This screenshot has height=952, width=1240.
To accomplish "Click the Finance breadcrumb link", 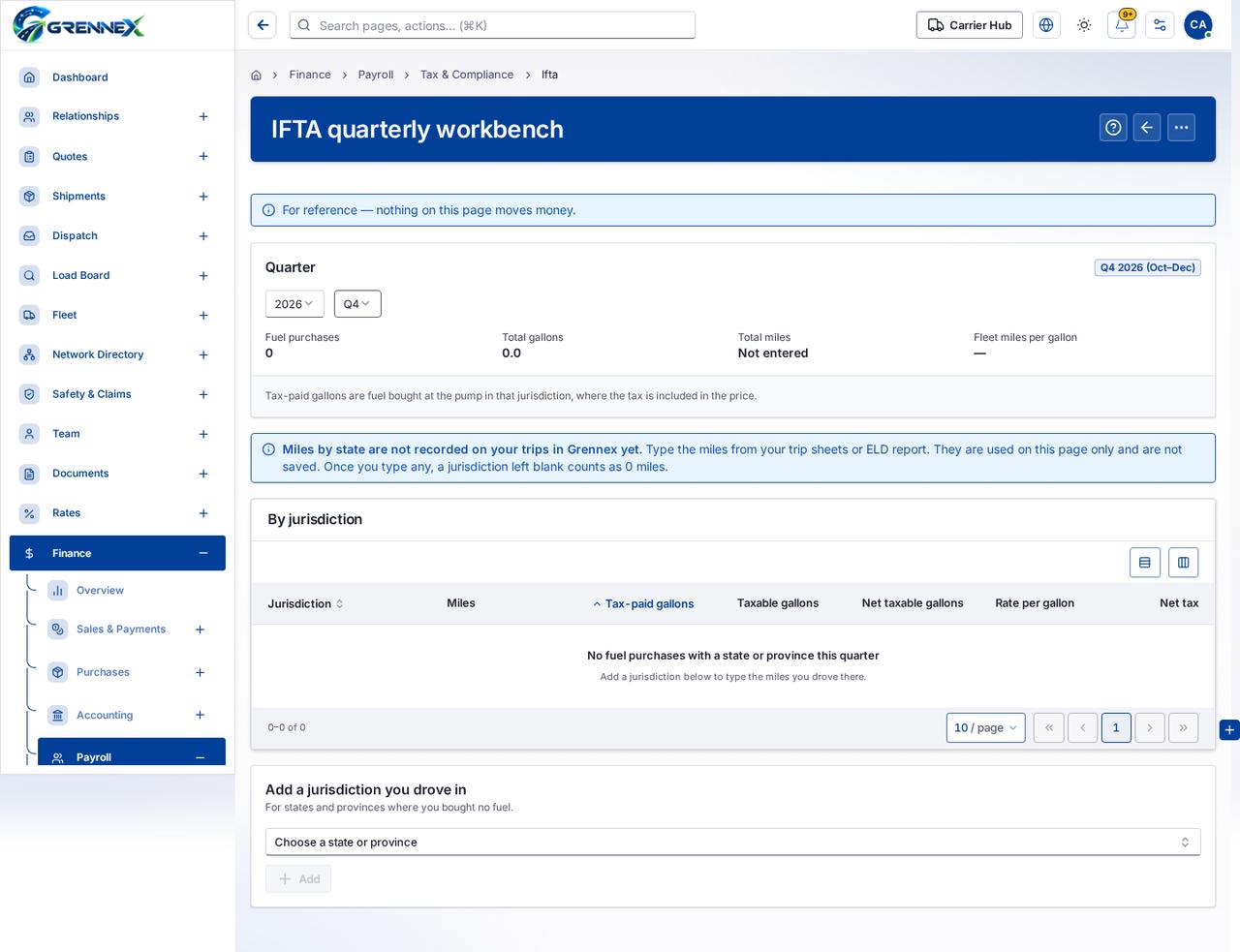I will coord(310,75).
